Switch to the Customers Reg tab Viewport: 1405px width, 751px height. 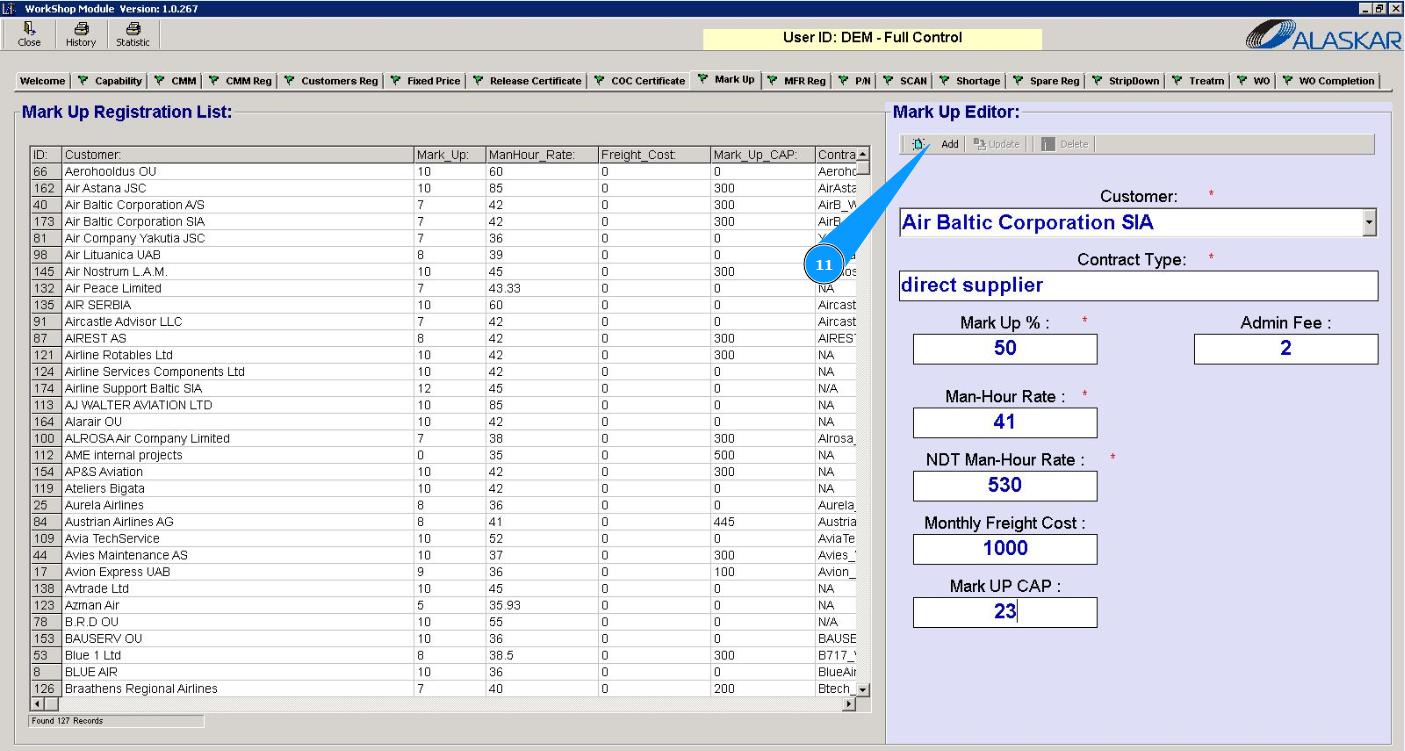(330, 81)
